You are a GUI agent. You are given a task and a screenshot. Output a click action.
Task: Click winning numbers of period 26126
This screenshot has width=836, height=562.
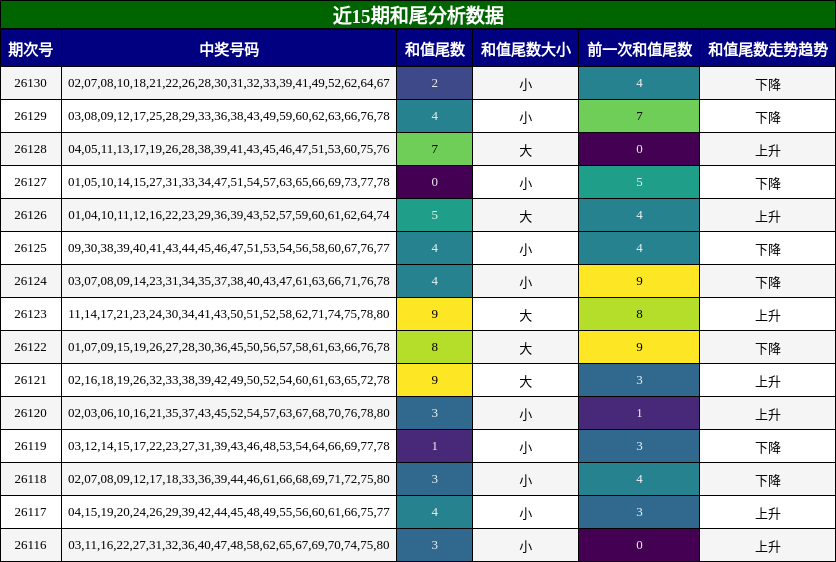pyautogui.click(x=229, y=215)
